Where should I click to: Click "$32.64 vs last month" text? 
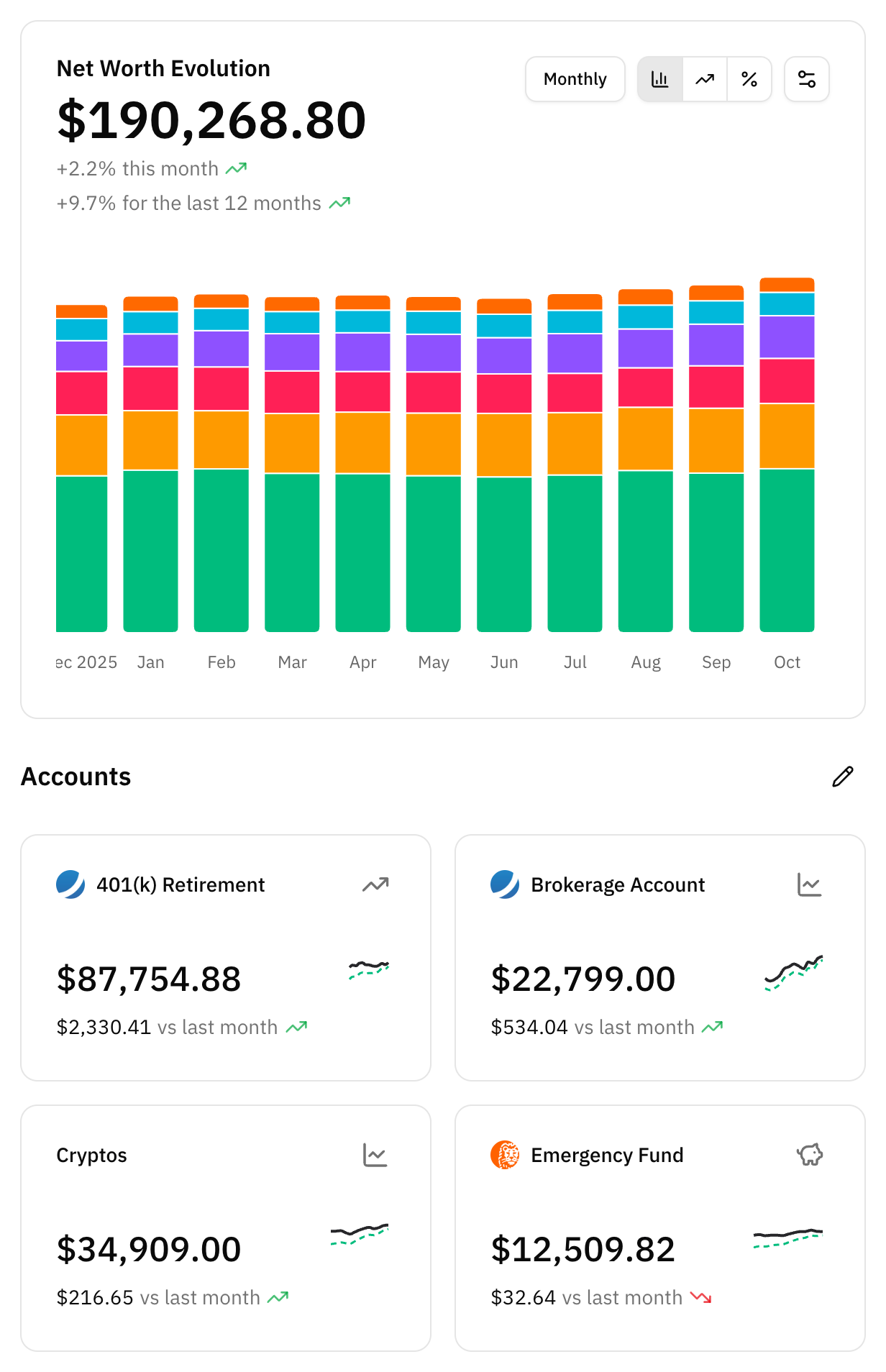coord(586,1297)
